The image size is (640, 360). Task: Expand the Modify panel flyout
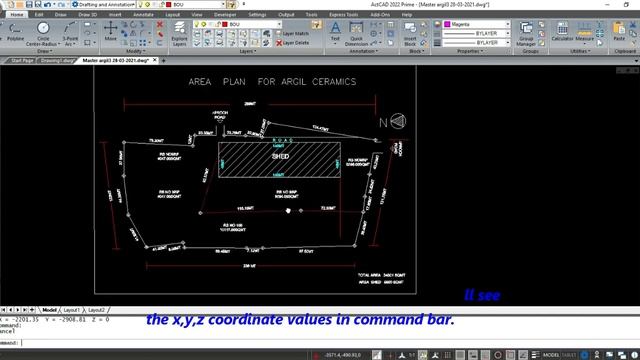[x=136, y=51]
